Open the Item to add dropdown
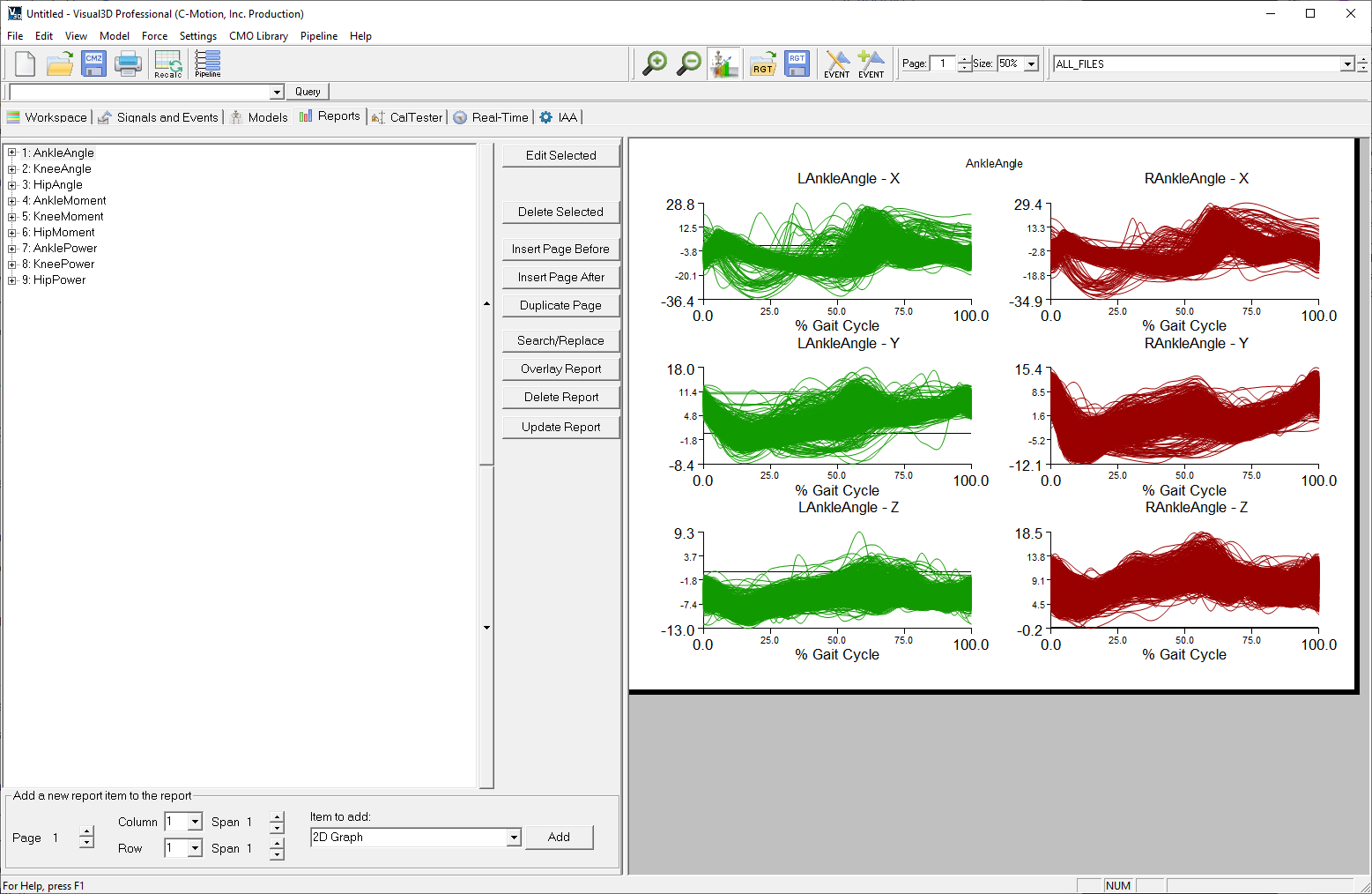 pos(514,838)
